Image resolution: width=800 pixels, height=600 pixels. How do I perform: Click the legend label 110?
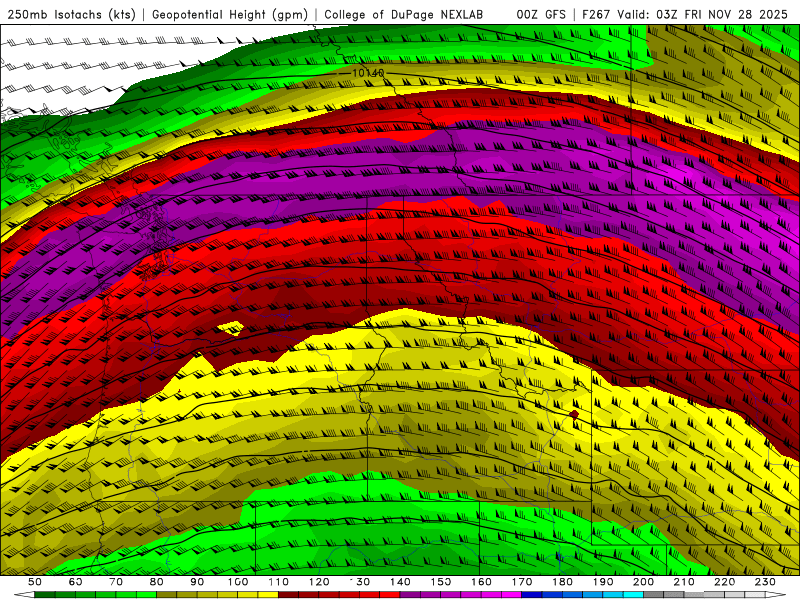[x=278, y=582]
